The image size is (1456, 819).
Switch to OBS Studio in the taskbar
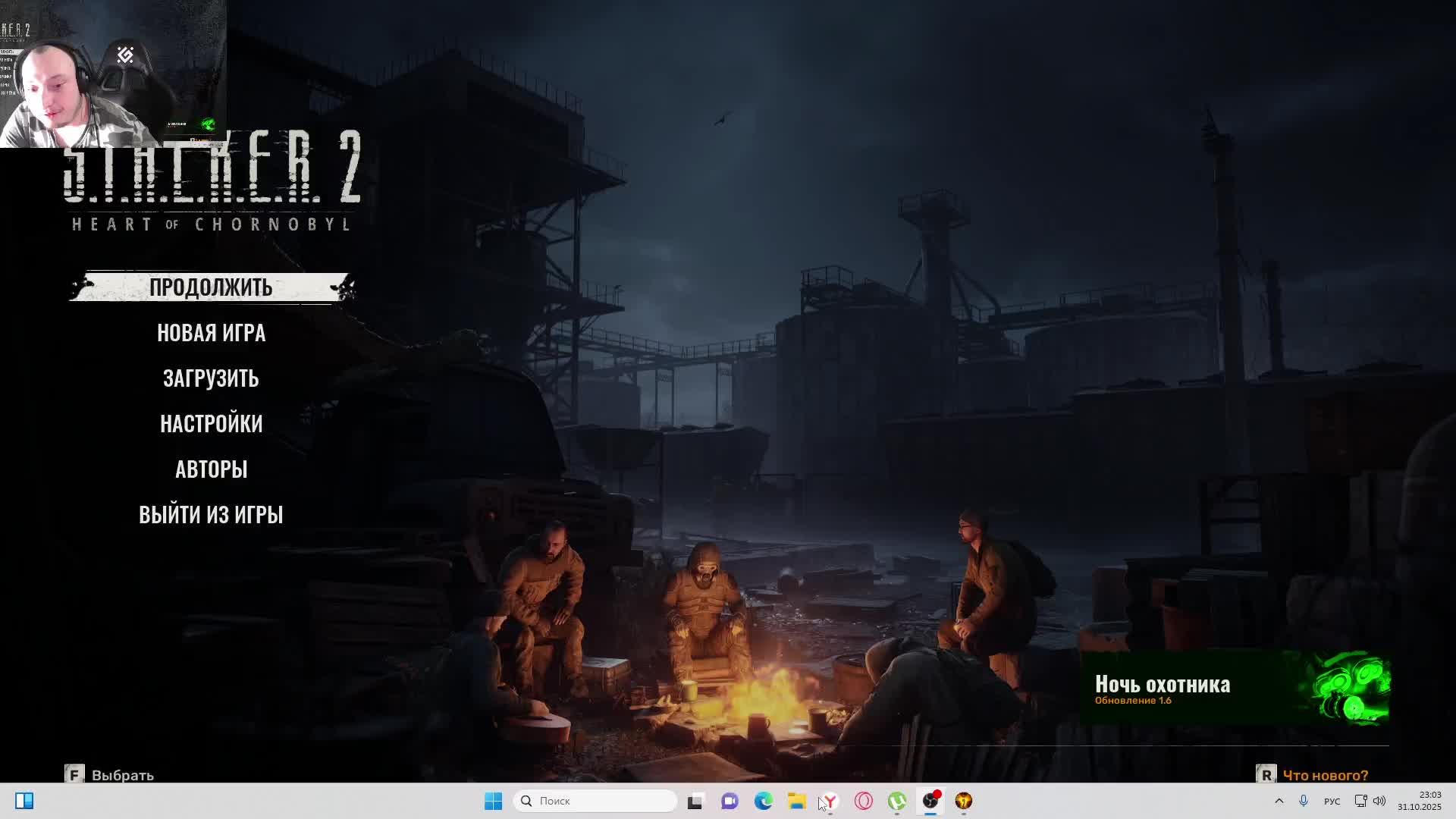coord(930,801)
